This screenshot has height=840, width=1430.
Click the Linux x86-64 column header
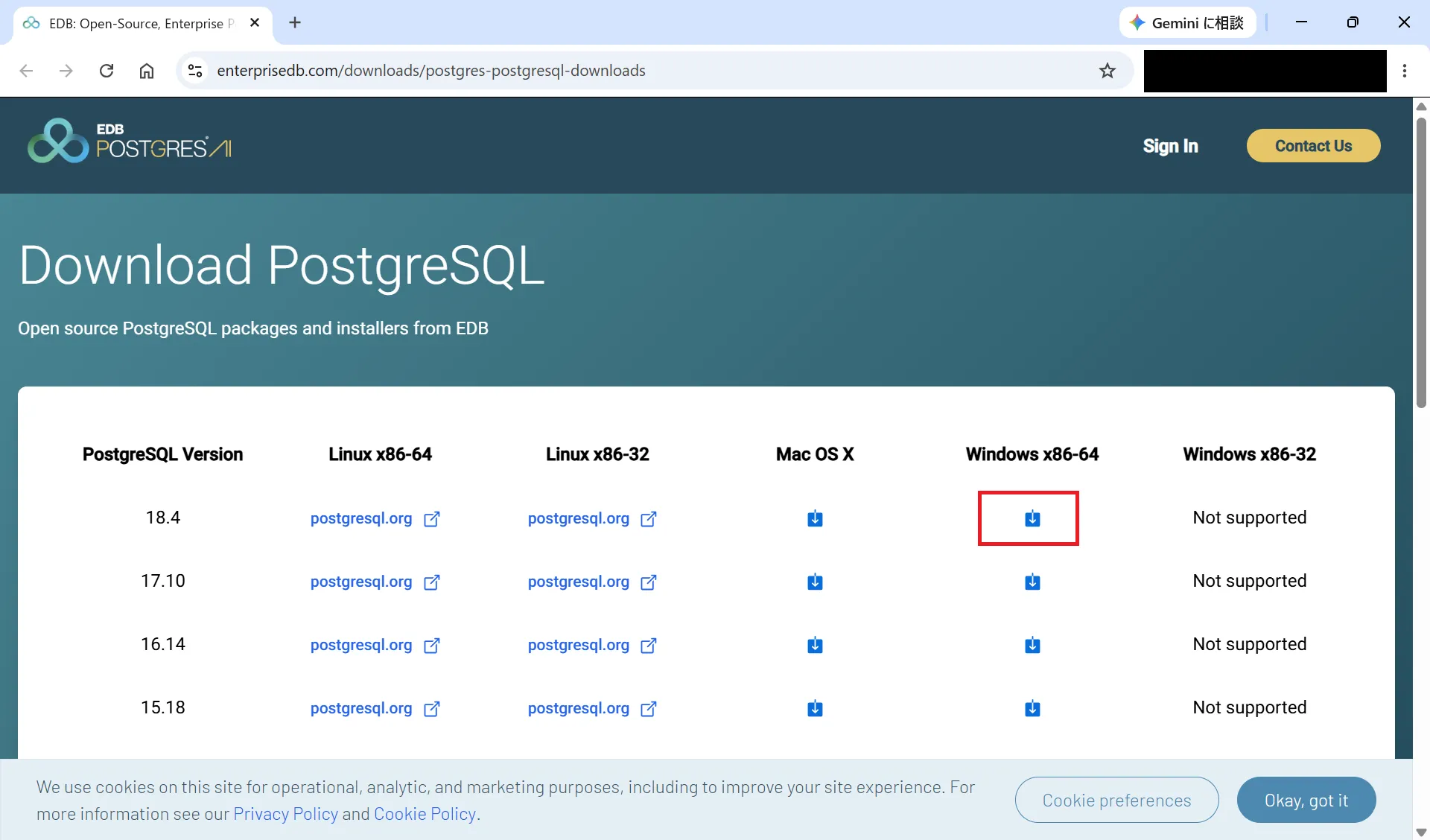pyautogui.click(x=380, y=454)
